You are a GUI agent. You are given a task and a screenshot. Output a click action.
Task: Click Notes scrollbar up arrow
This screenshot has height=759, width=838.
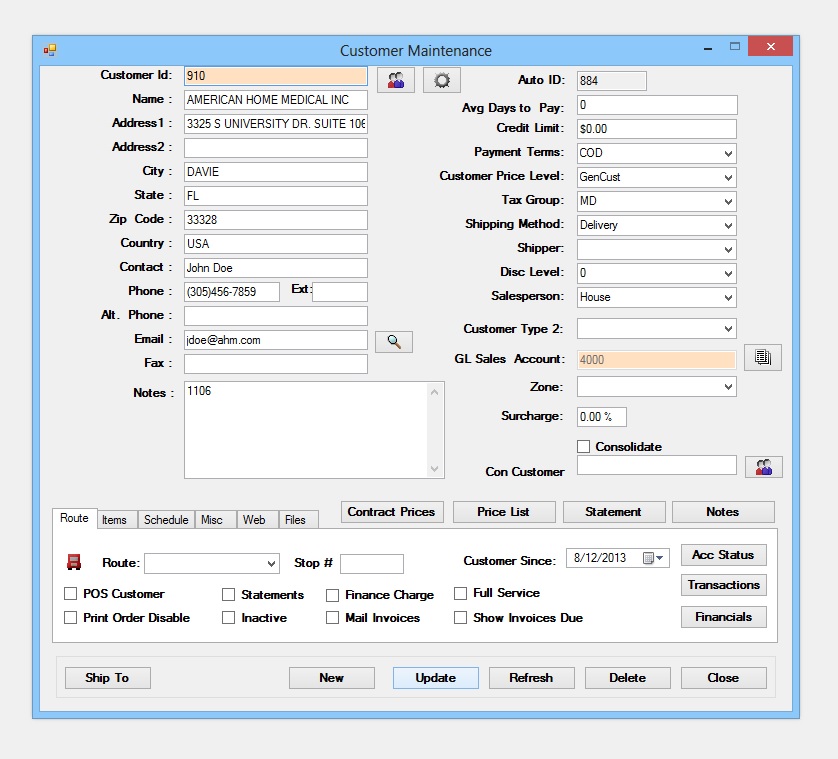coord(434,392)
